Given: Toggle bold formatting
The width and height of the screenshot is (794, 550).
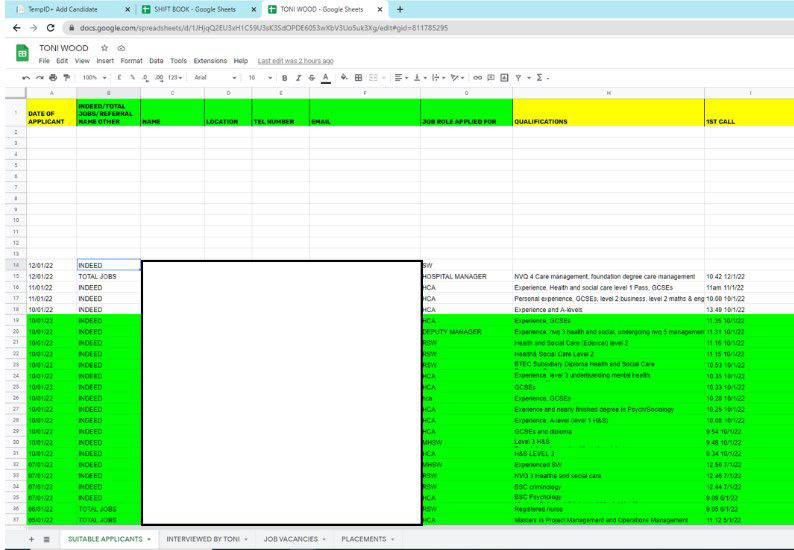Looking at the screenshot, I should click(x=284, y=77).
